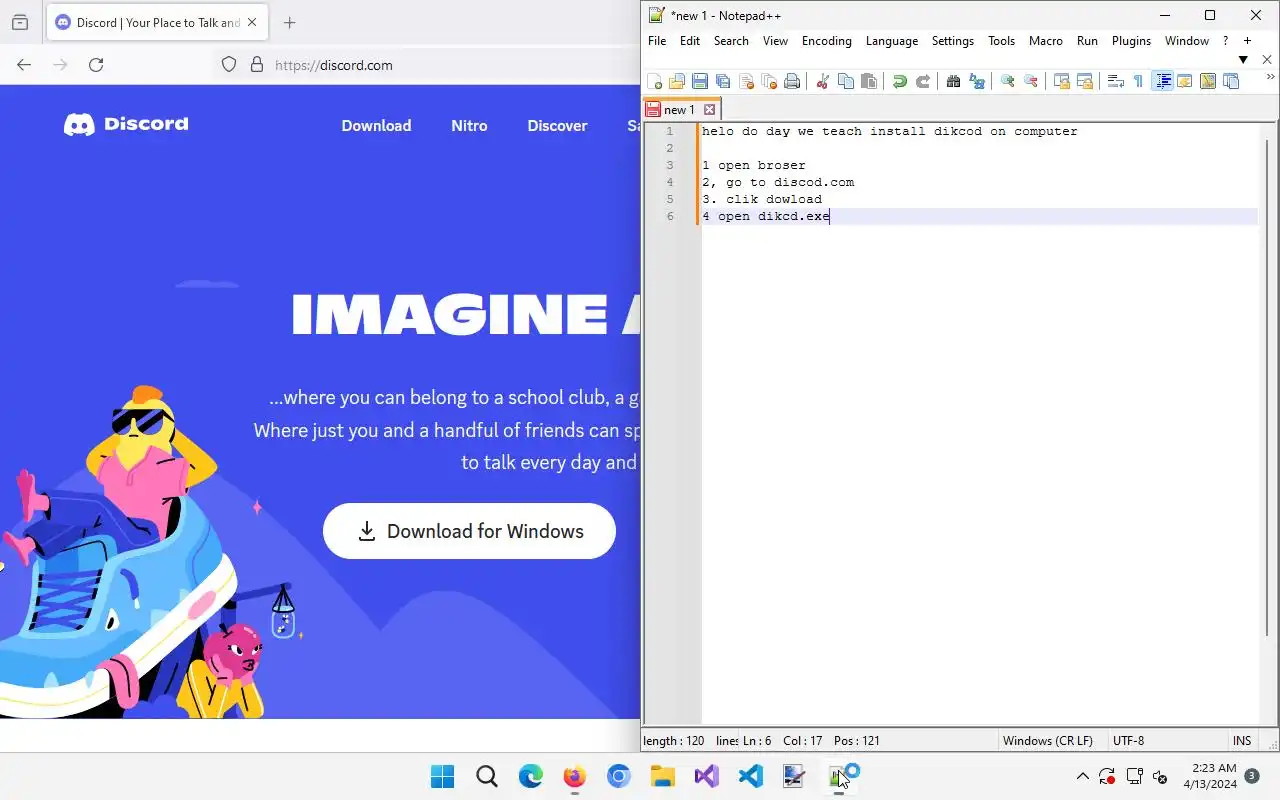Open the black triangle tab list dropdown

coord(1243,60)
